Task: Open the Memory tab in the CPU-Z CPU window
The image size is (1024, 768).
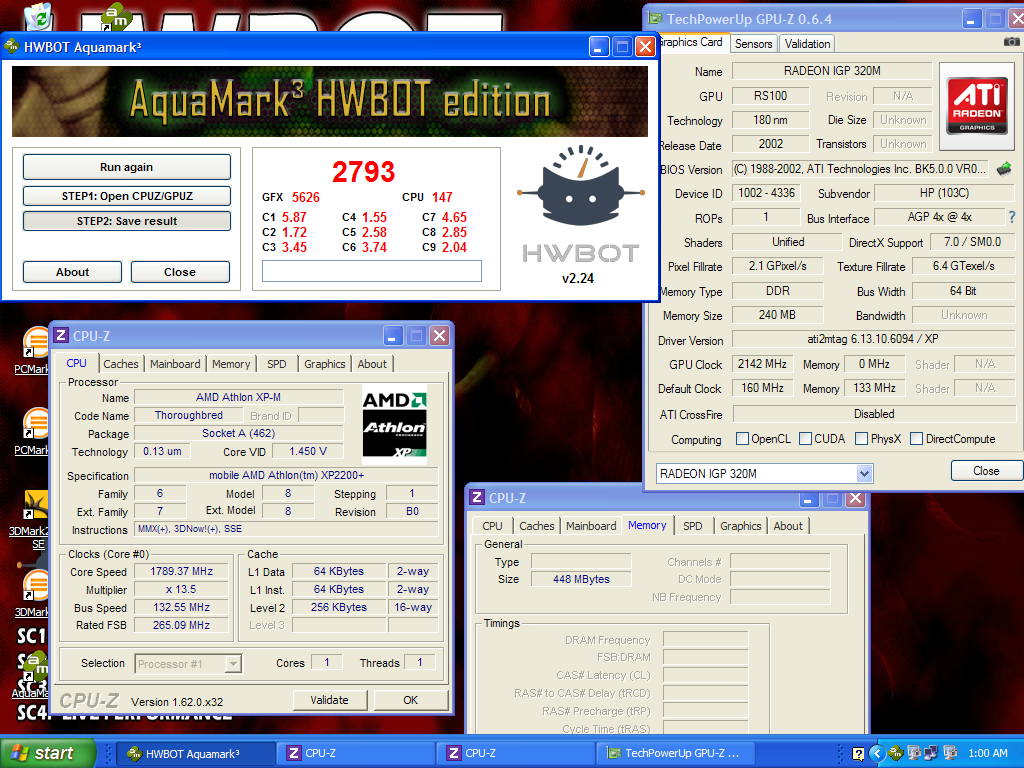Action: click(231, 364)
